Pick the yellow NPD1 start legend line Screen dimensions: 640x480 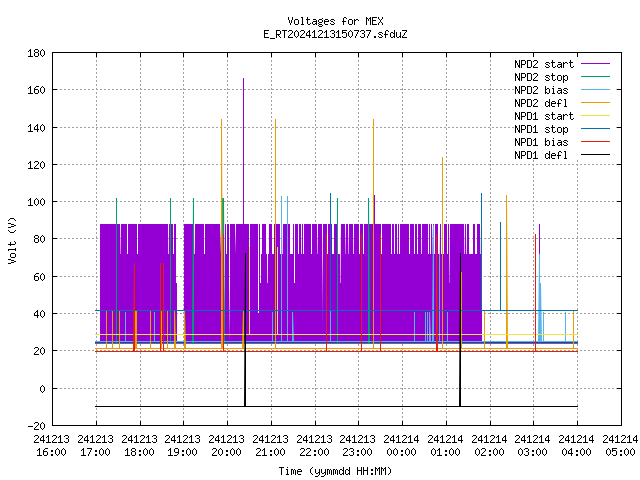point(595,116)
